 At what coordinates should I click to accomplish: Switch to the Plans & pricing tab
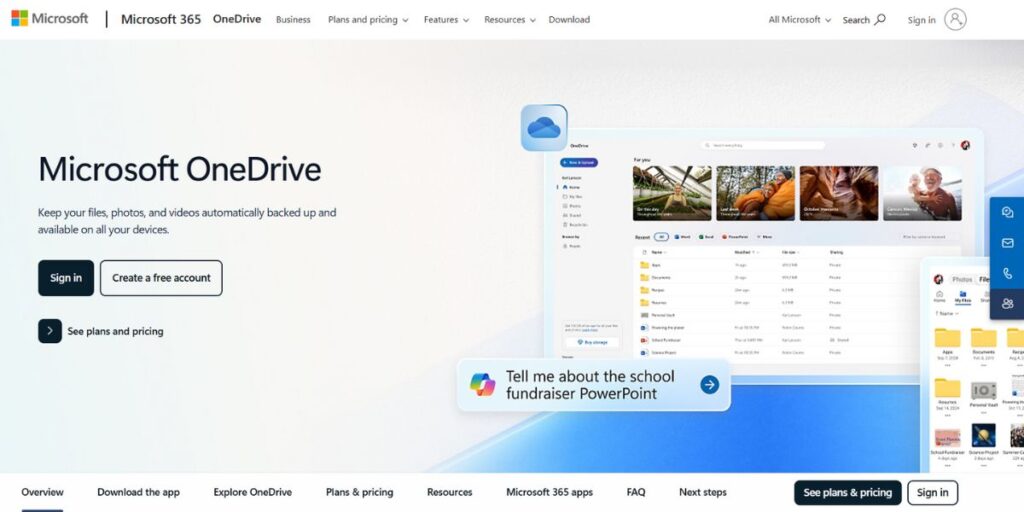click(360, 492)
